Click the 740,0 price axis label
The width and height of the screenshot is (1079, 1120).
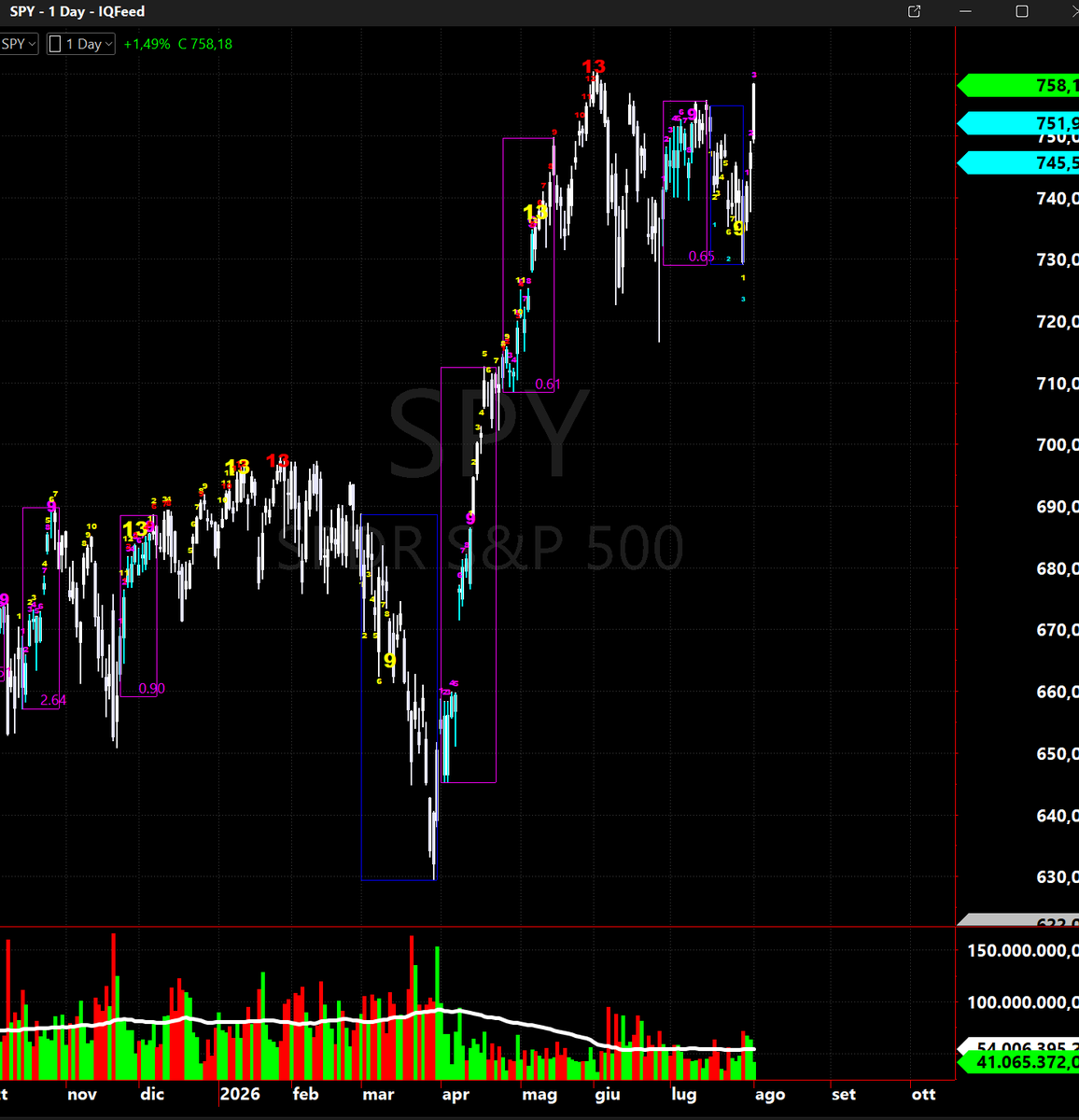coord(1058,198)
